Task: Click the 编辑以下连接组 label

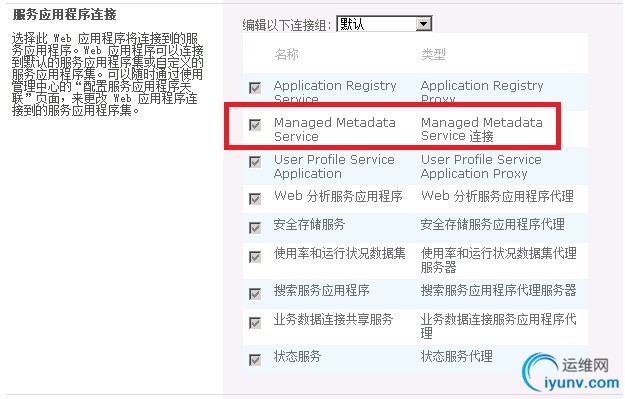Action: pyautogui.click(x=287, y=25)
